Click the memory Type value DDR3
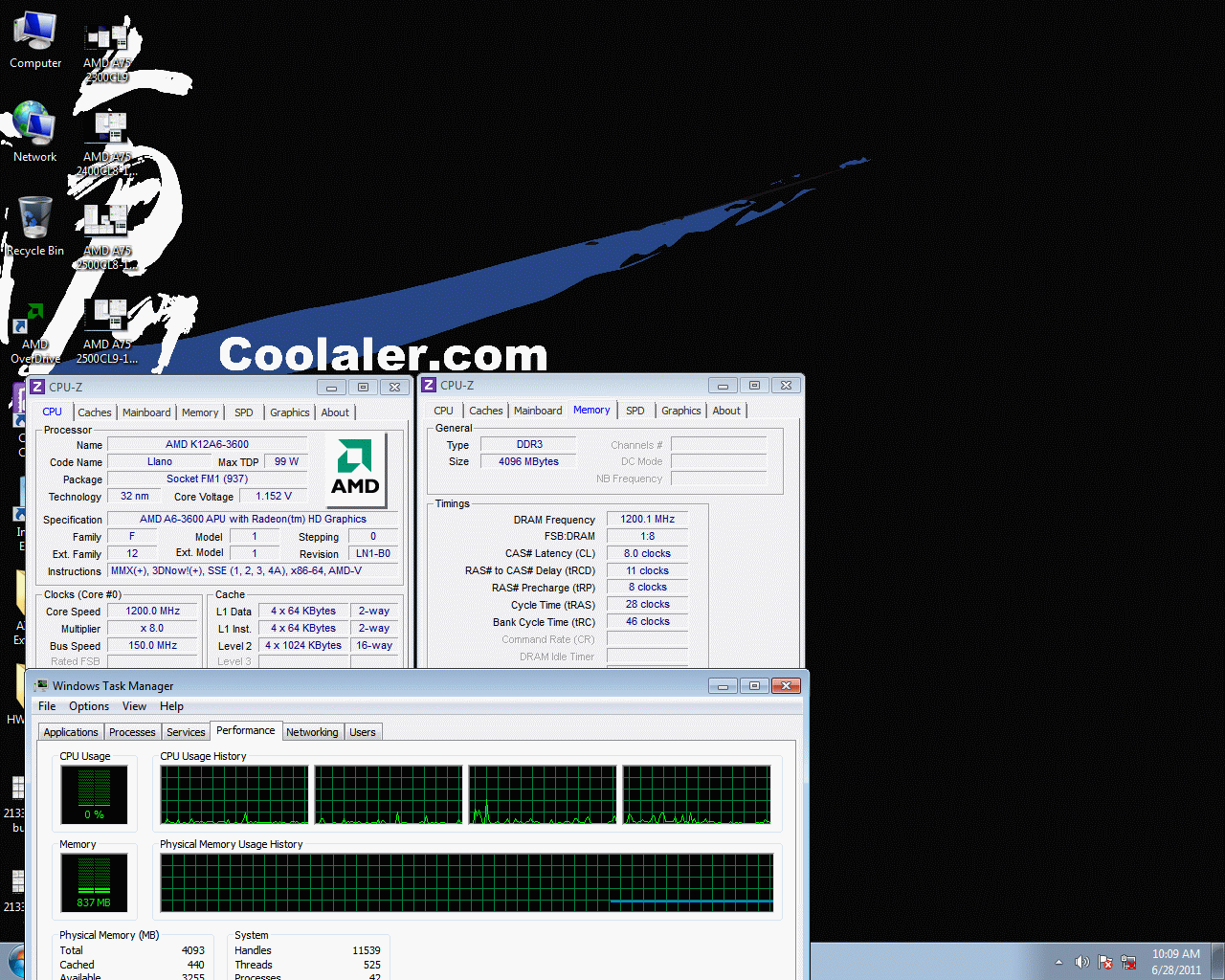Viewport: 1225px width, 980px height. point(528,445)
